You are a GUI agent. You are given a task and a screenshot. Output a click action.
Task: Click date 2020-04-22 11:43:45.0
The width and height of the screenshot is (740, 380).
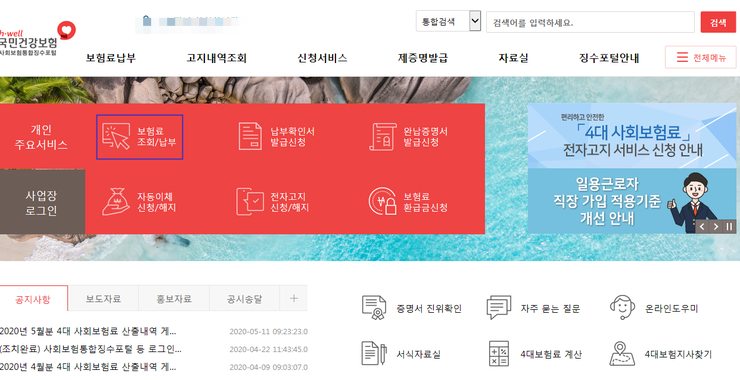(x=269, y=349)
